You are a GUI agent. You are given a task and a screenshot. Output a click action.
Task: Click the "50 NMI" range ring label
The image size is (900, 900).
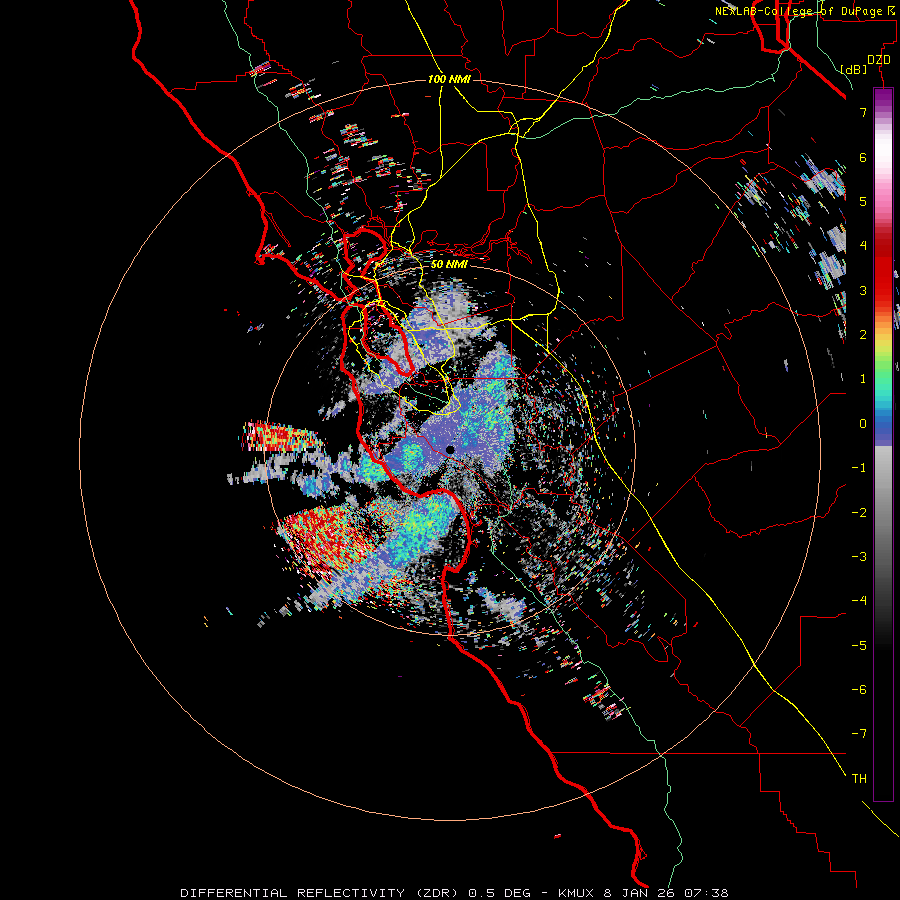click(x=449, y=264)
